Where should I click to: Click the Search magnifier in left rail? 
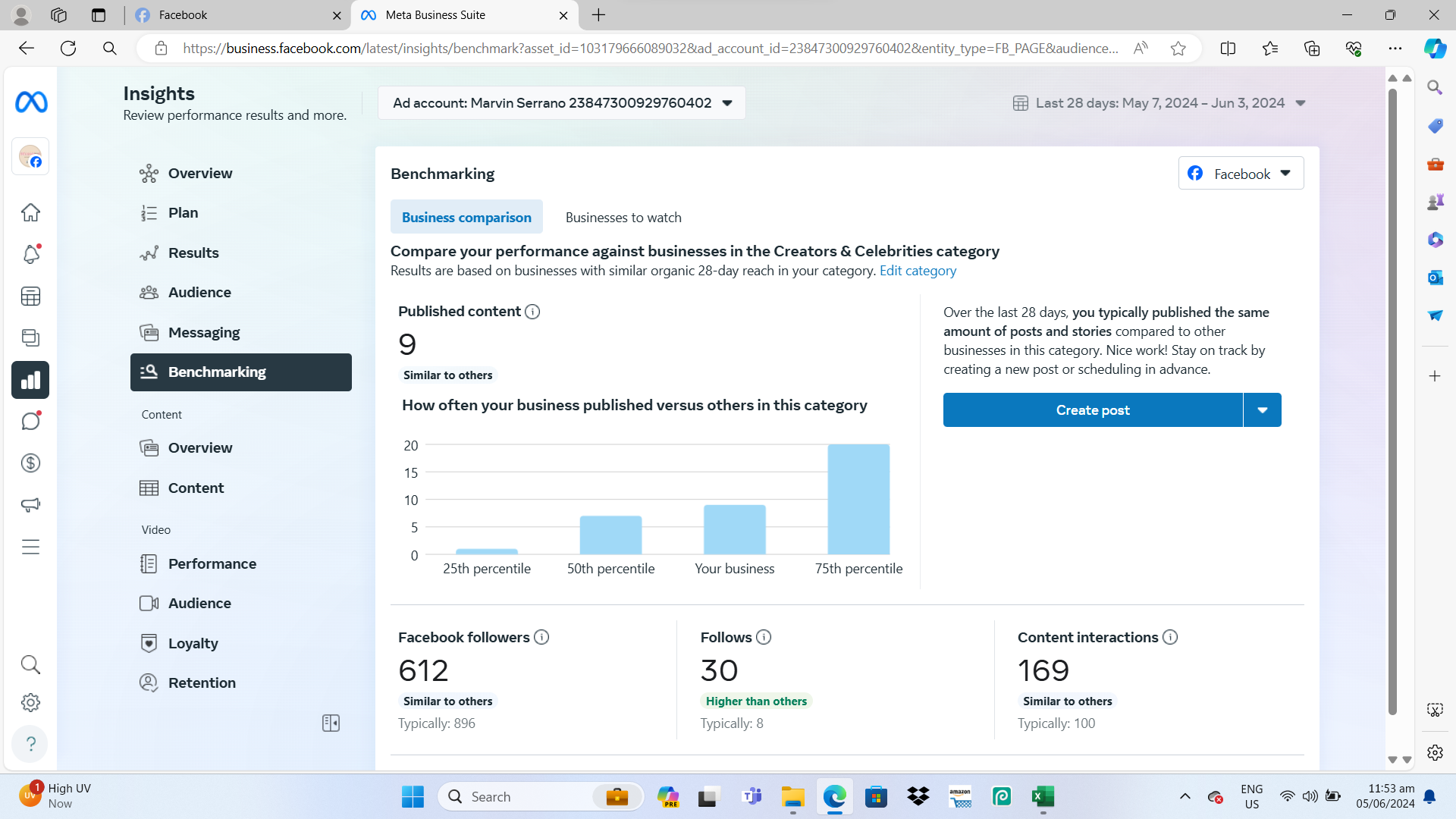tap(30, 664)
